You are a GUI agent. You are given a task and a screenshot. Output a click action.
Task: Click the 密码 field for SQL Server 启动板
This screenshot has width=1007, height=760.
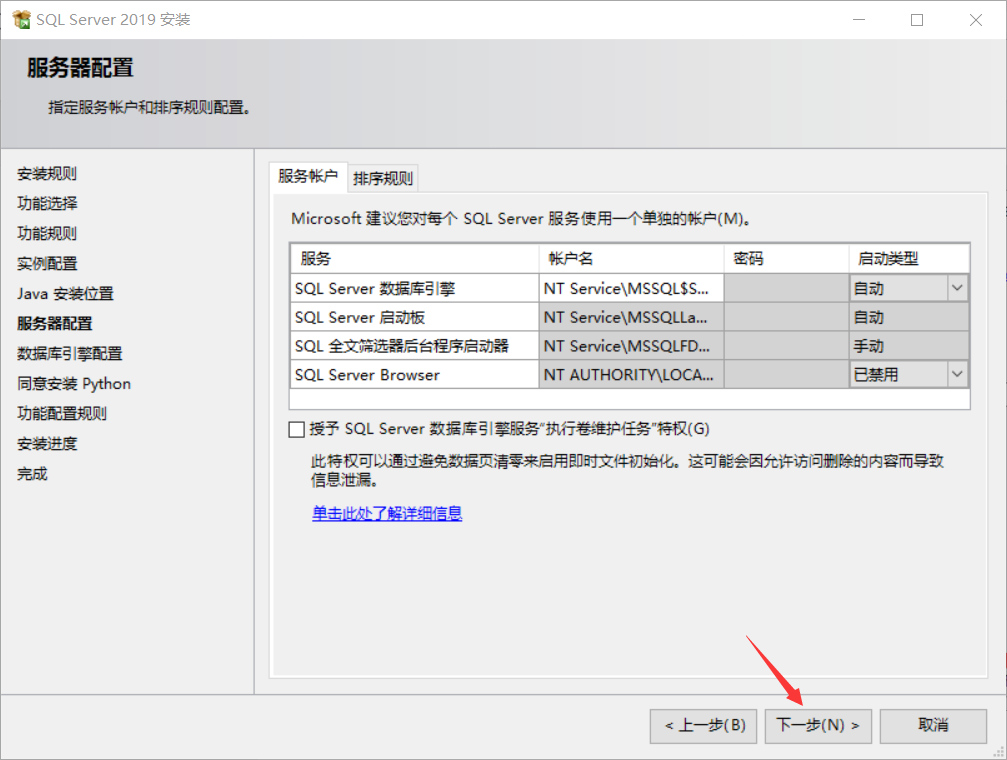[x=786, y=316]
